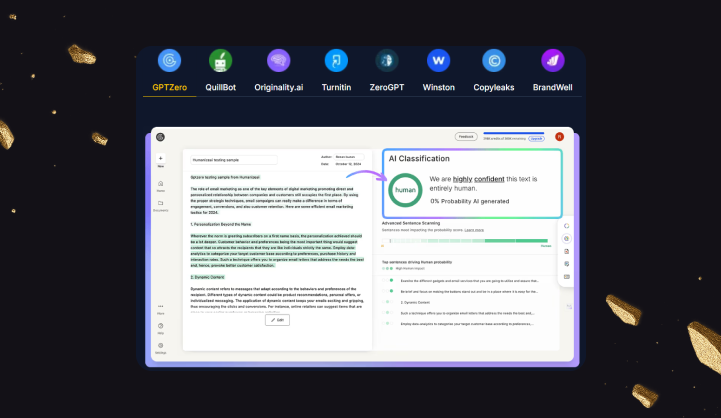Open Home from the left sidebar
This screenshot has width=721, height=418.
[160, 183]
